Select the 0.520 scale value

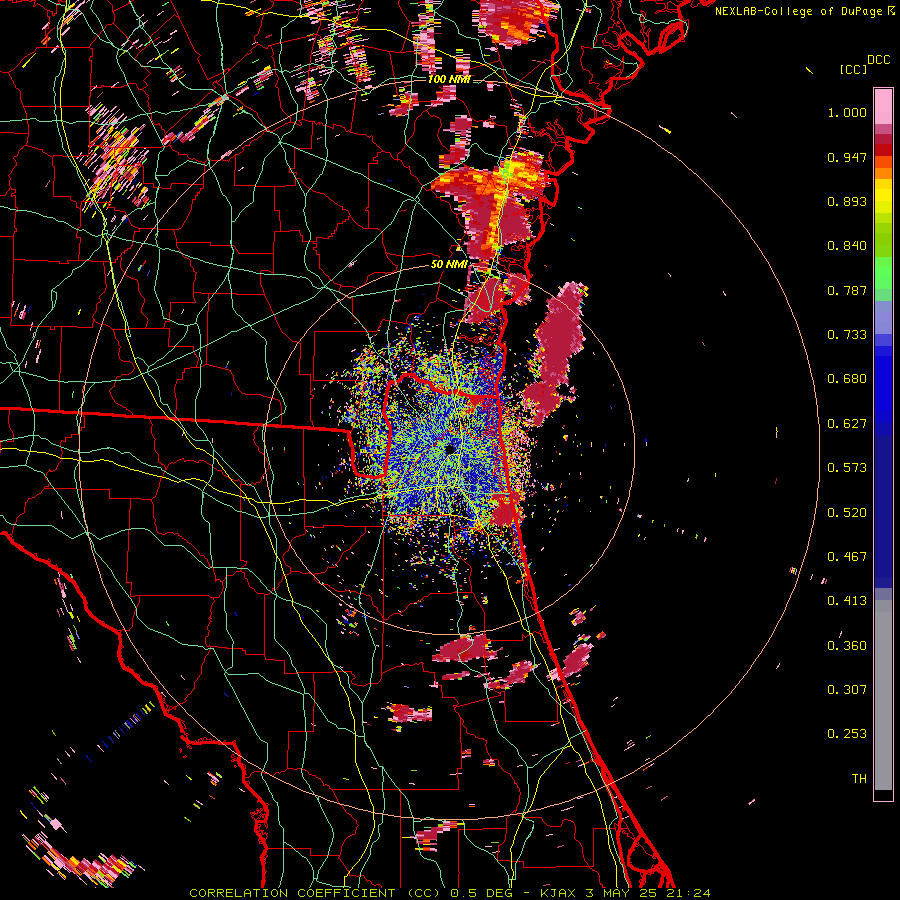coord(847,513)
